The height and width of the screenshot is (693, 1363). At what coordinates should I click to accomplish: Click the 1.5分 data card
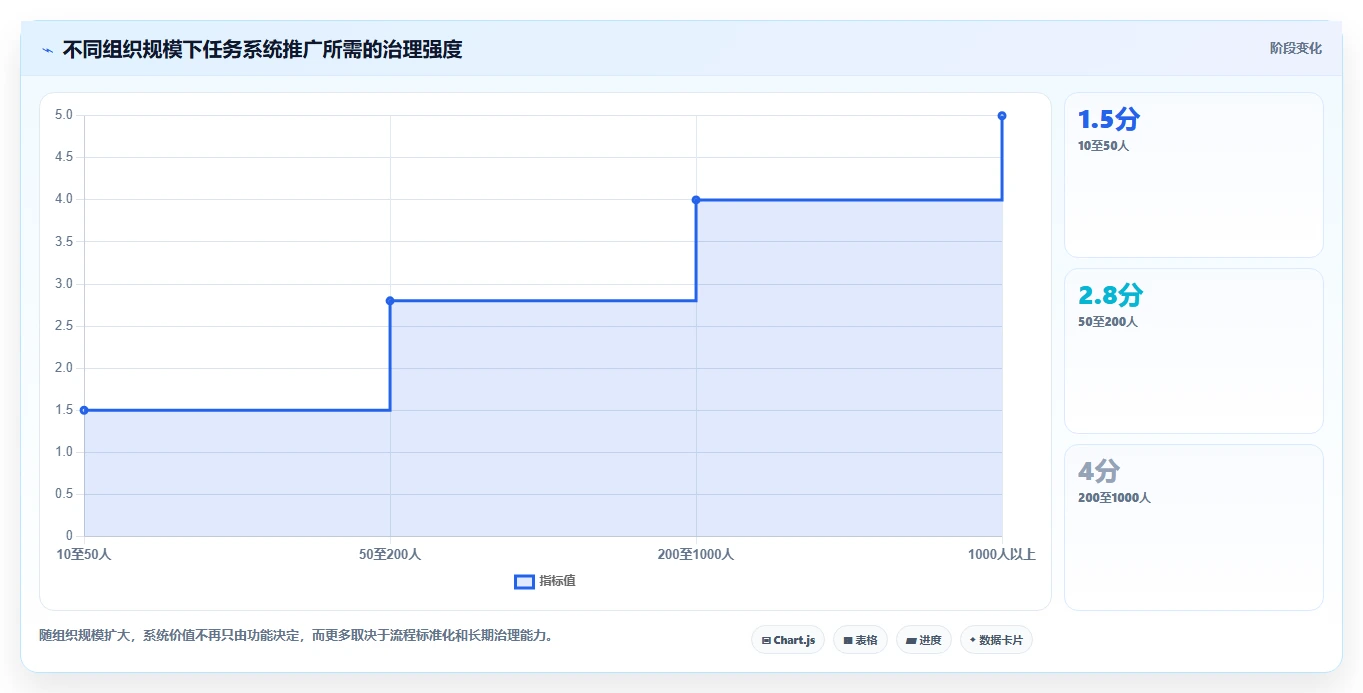[1194, 175]
